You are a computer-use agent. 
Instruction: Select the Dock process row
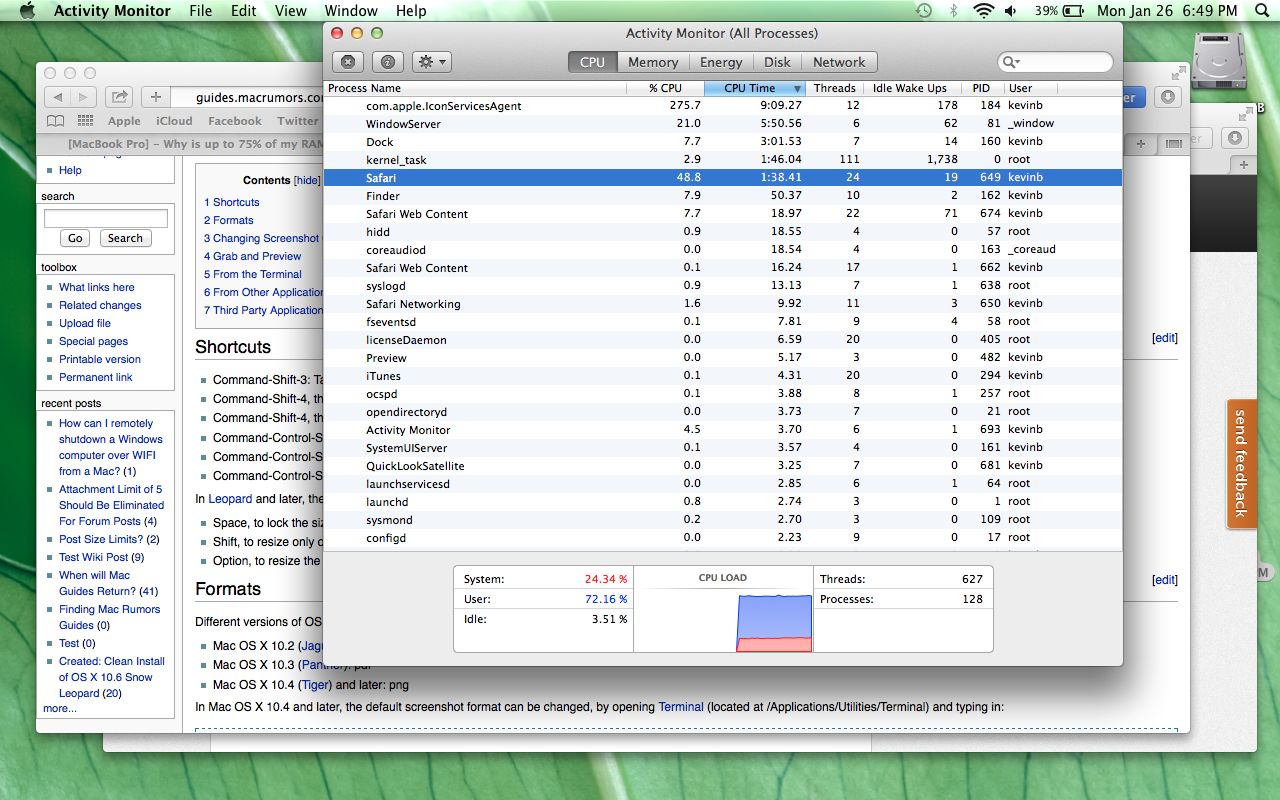point(723,141)
